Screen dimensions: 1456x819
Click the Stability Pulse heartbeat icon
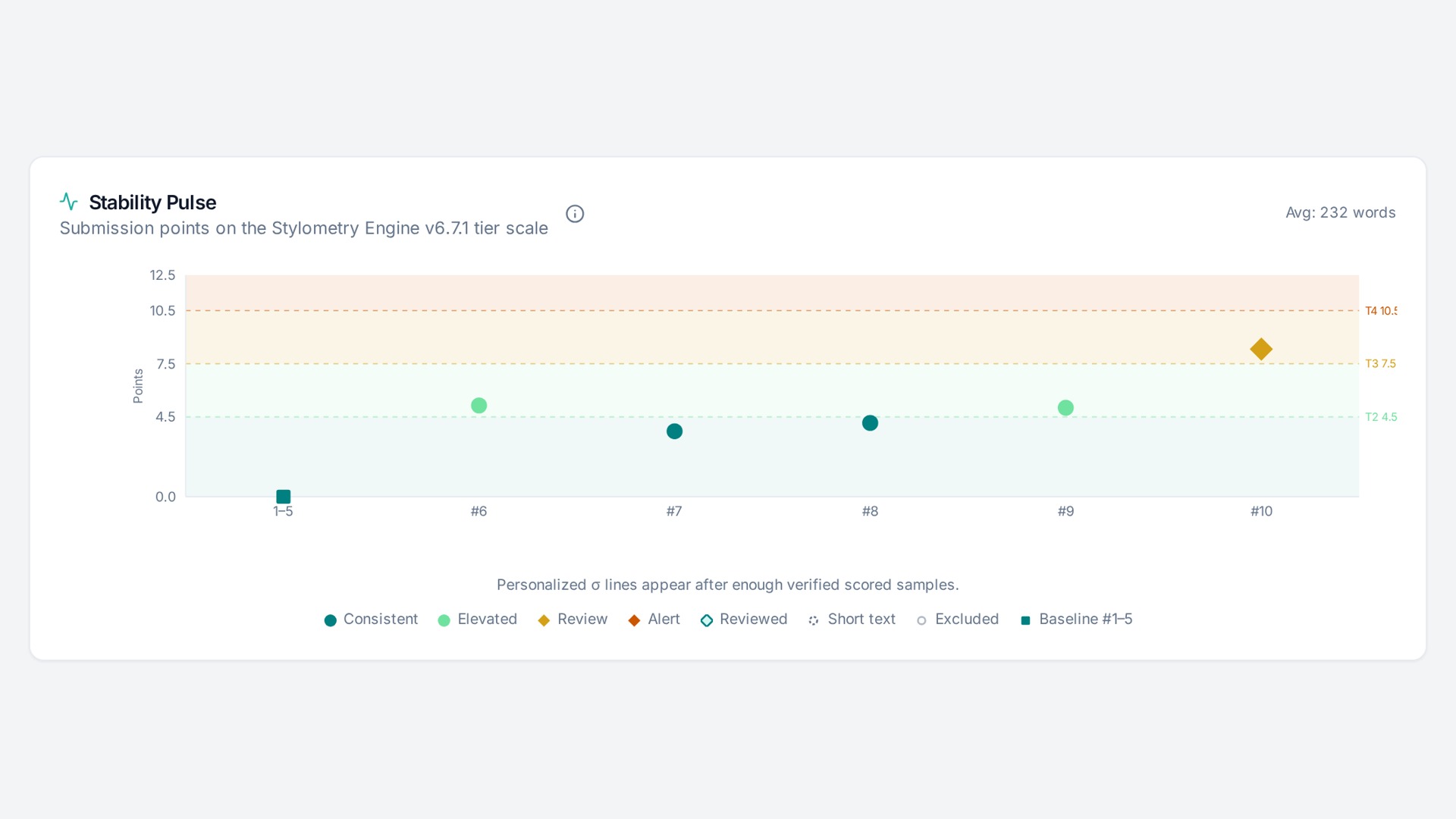[x=69, y=202]
